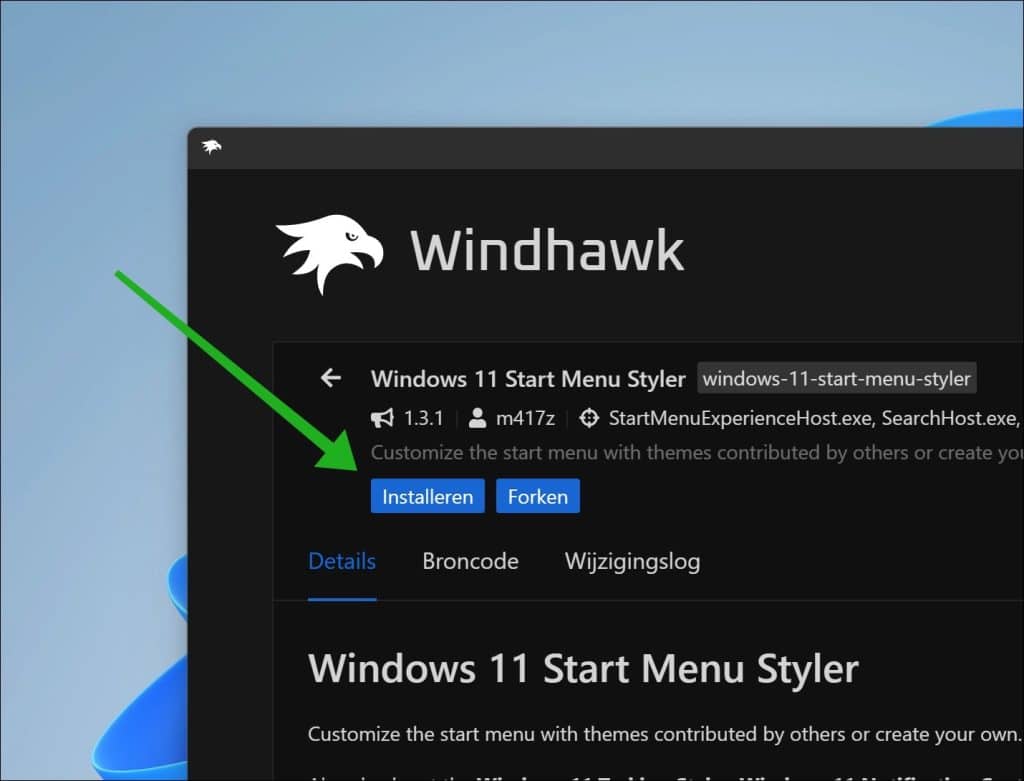Click the Windhawk title text in header
Screen dimensions: 1024x781
(x=547, y=250)
